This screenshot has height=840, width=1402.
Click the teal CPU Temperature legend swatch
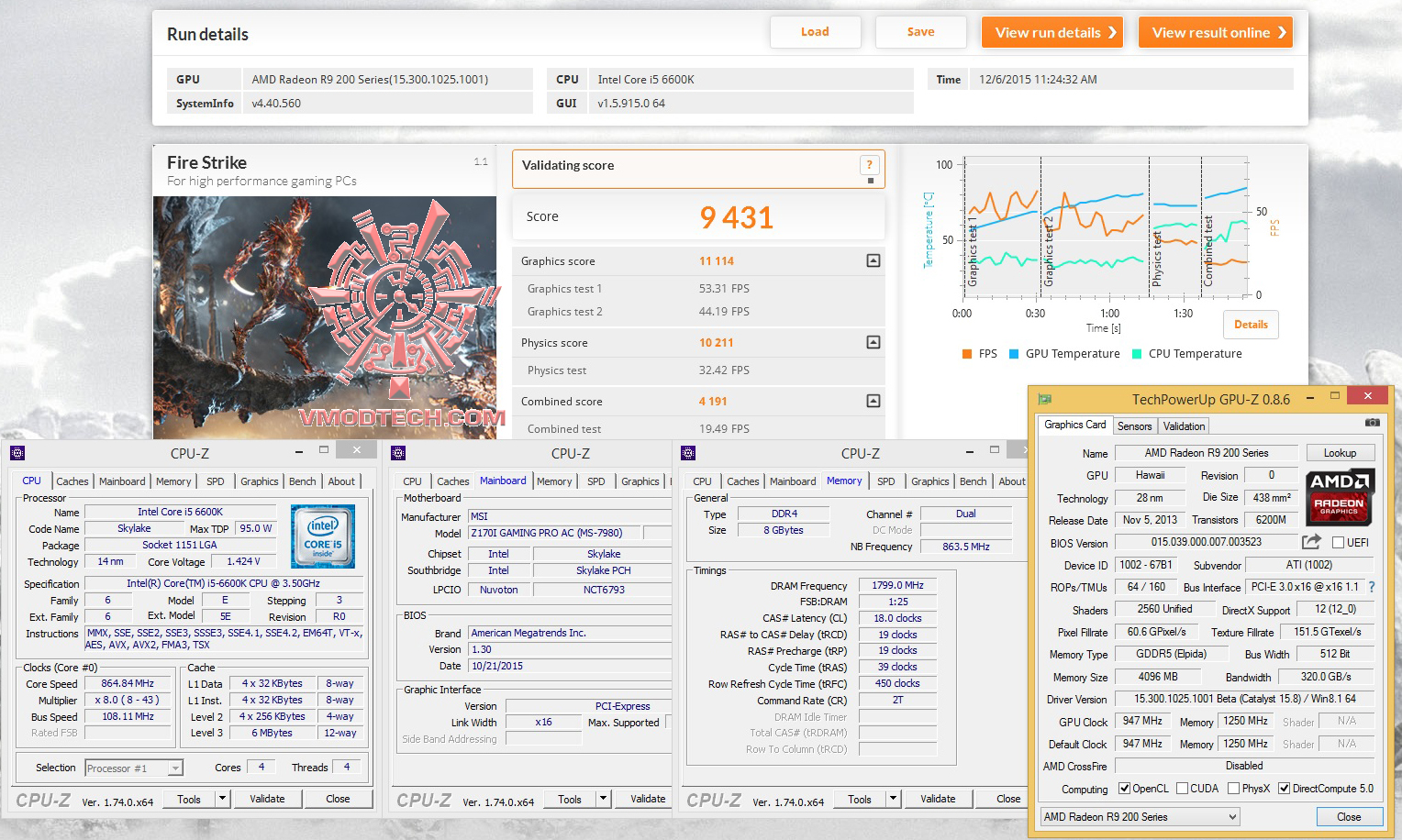click(1137, 354)
